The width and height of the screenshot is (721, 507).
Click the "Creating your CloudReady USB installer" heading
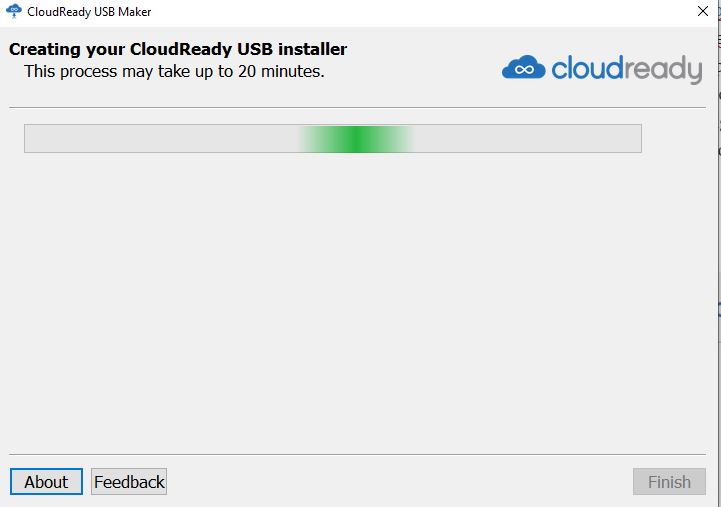point(178,49)
